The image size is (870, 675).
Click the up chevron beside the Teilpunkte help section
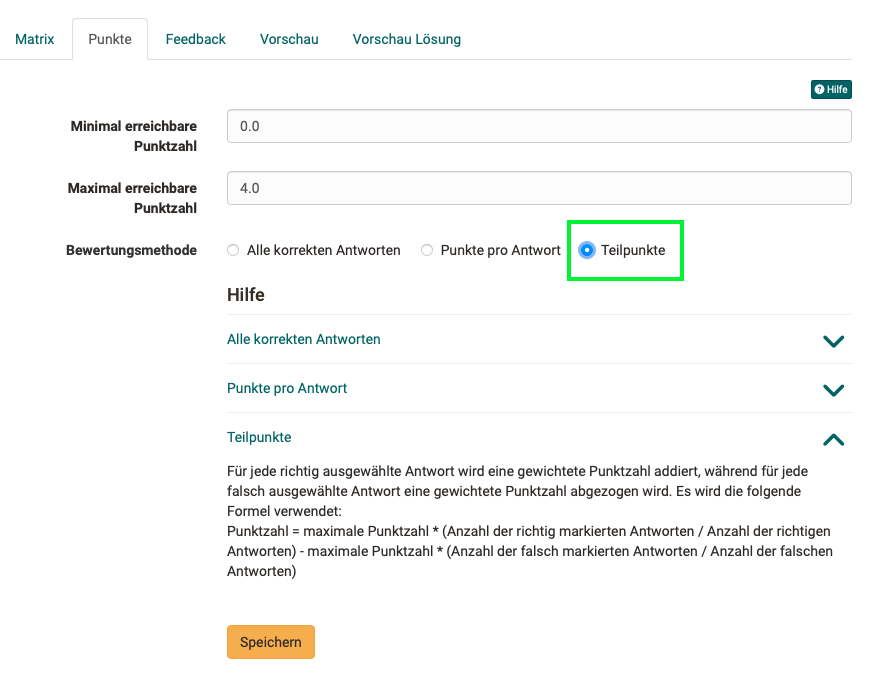coord(833,439)
